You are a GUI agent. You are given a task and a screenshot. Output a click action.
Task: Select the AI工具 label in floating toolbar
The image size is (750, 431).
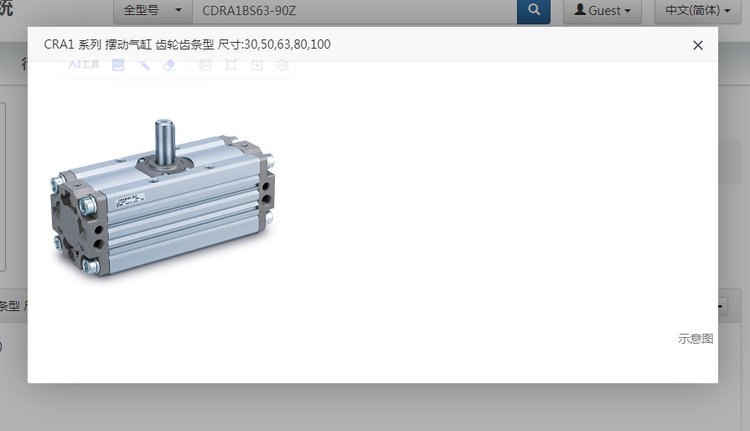(x=83, y=65)
